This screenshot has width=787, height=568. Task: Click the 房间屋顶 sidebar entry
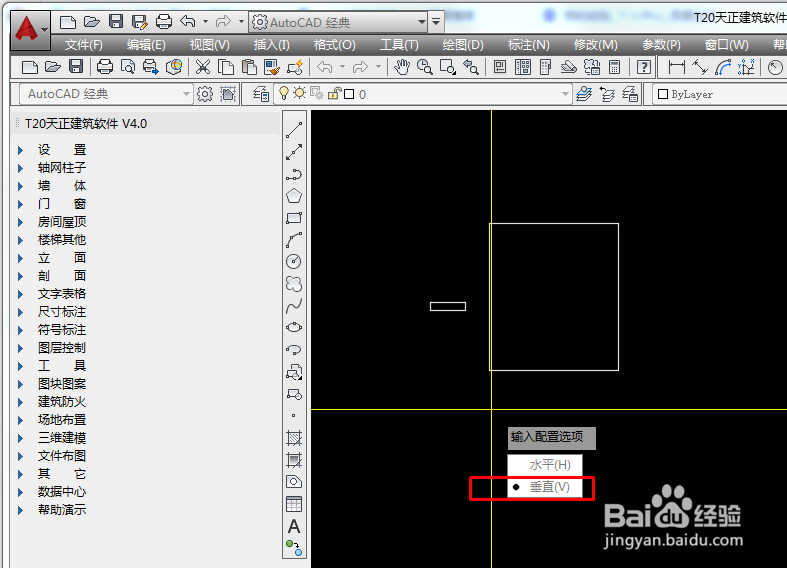pos(62,222)
